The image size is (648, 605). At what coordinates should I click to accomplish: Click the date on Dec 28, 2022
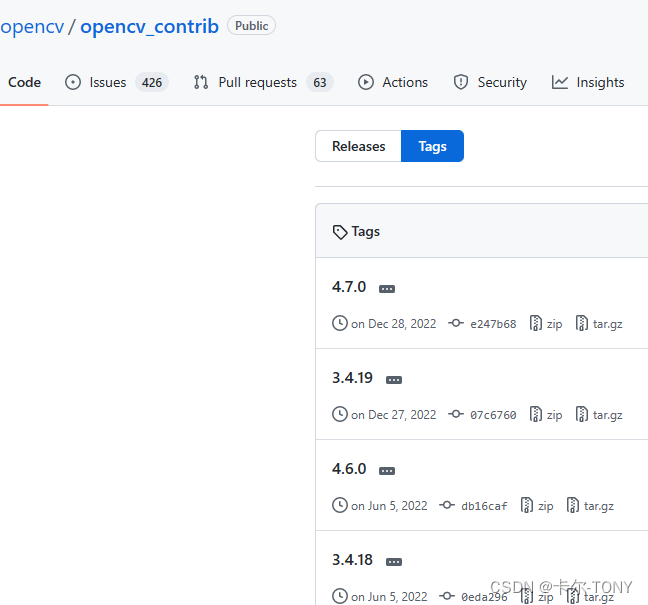tap(393, 324)
